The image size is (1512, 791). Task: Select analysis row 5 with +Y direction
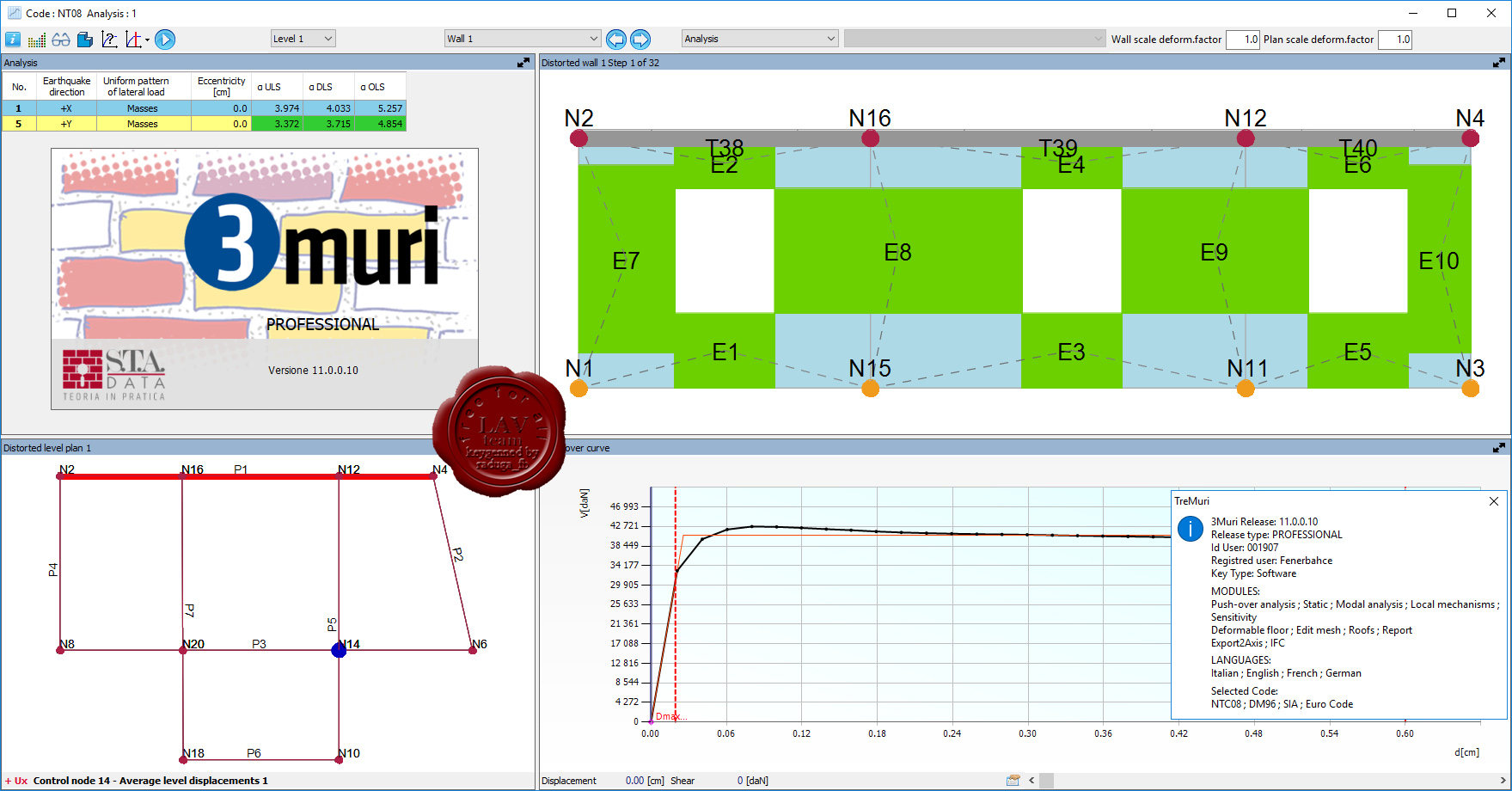[204, 124]
